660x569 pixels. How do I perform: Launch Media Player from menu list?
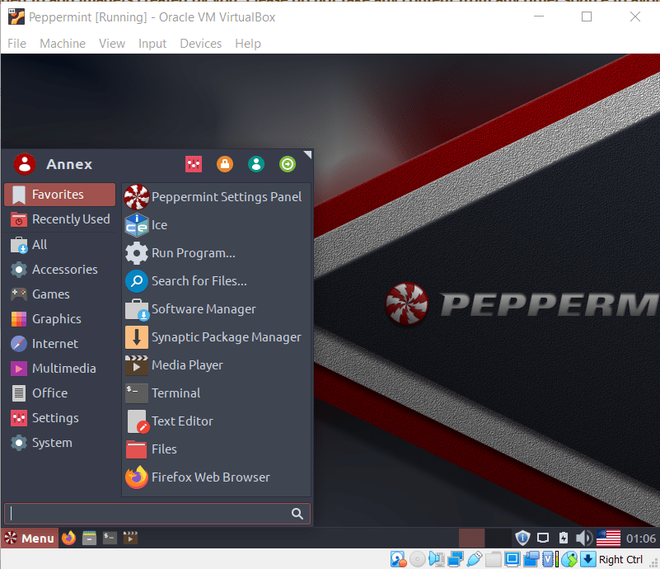[216, 365]
